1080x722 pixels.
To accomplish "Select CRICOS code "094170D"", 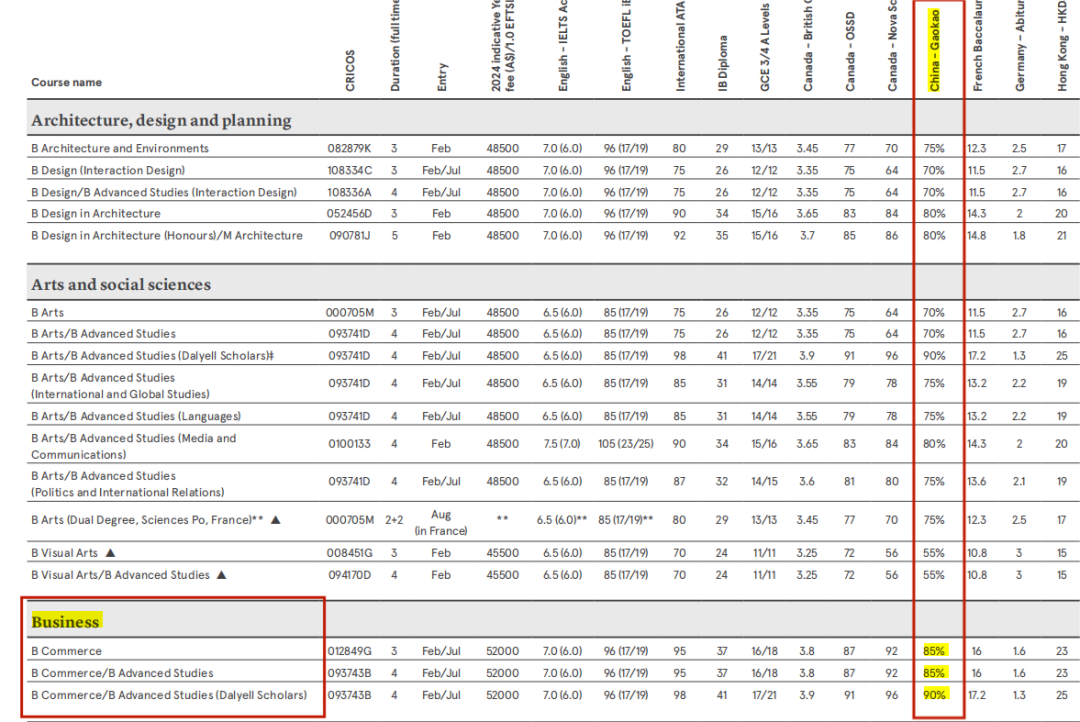I will coord(349,575).
